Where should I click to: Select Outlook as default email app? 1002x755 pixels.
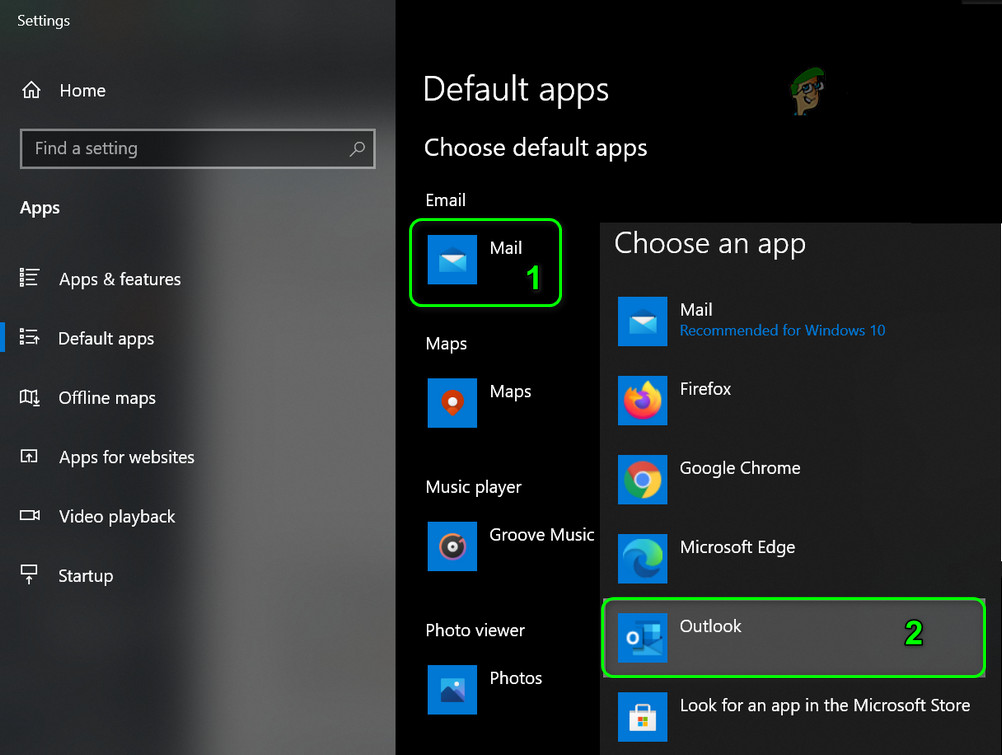pos(794,637)
